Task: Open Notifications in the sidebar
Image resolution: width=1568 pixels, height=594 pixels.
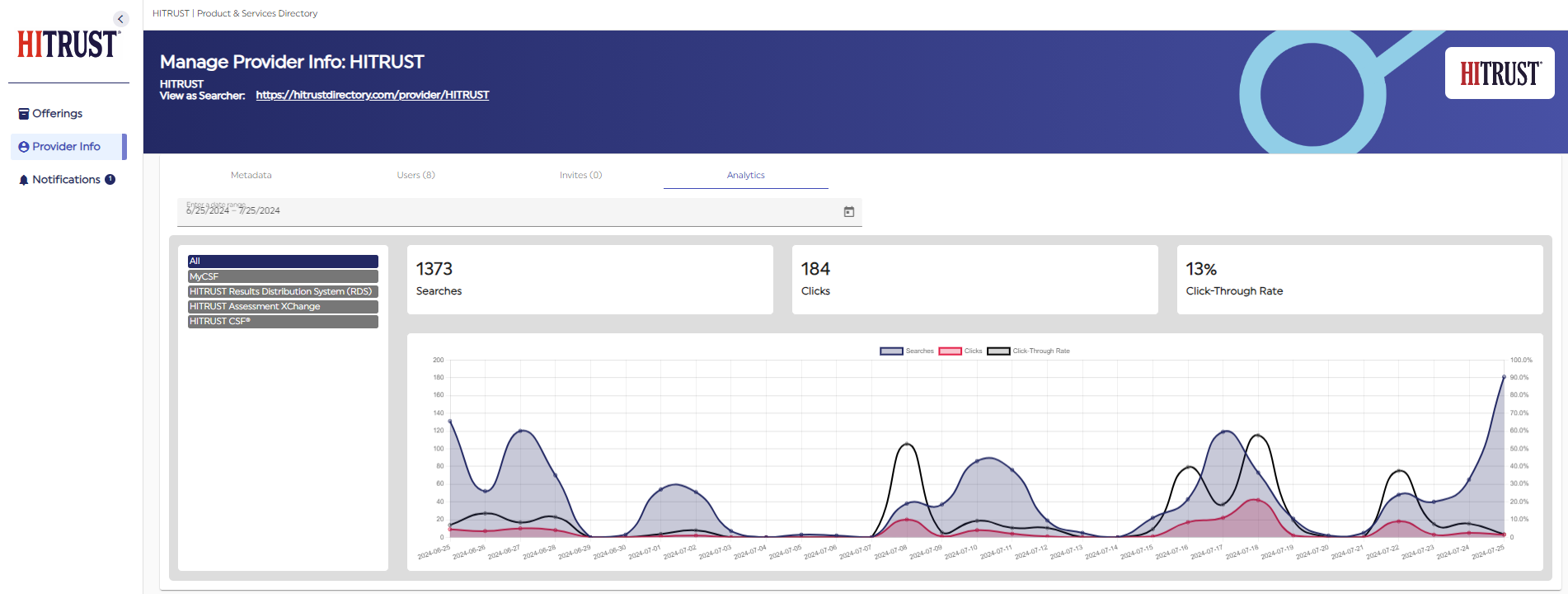Action: (x=68, y=180)
